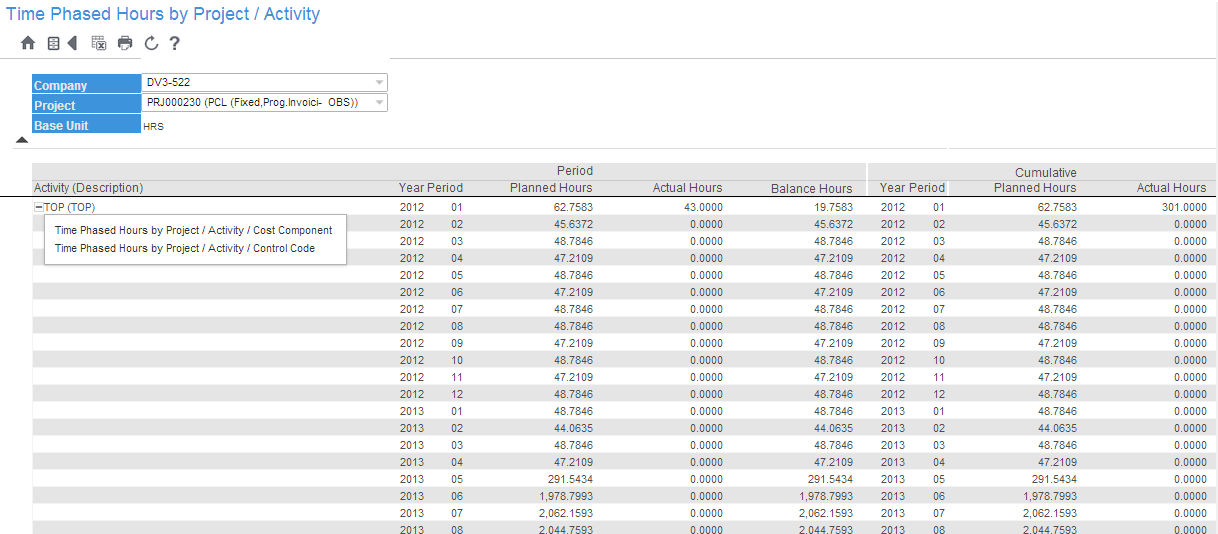
Task: Collapse the filter section with the black triangle
Action: pos(22,141)
